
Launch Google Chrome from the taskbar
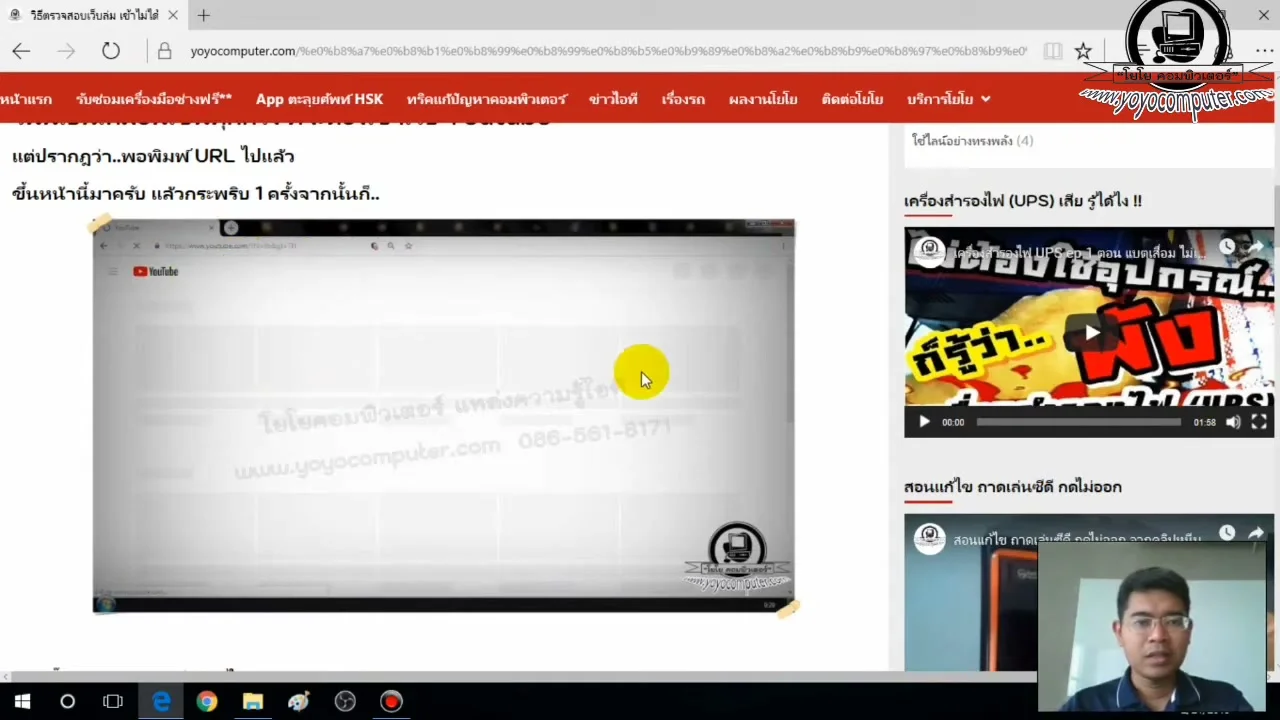coord(206,701)
